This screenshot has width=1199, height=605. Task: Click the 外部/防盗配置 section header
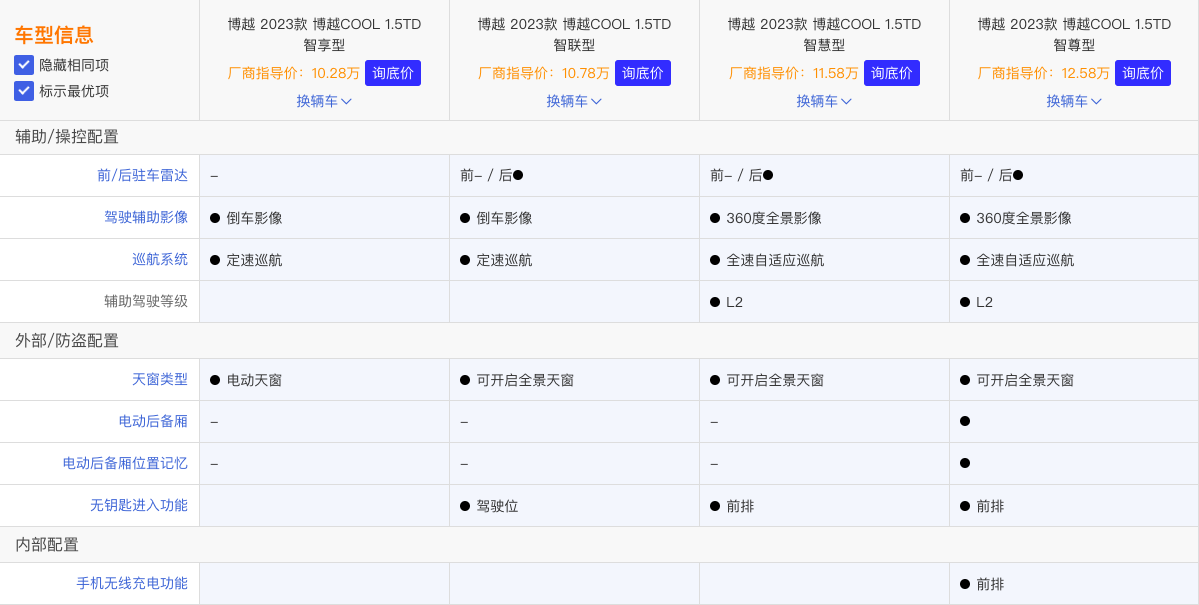click(x=67, y=341)
